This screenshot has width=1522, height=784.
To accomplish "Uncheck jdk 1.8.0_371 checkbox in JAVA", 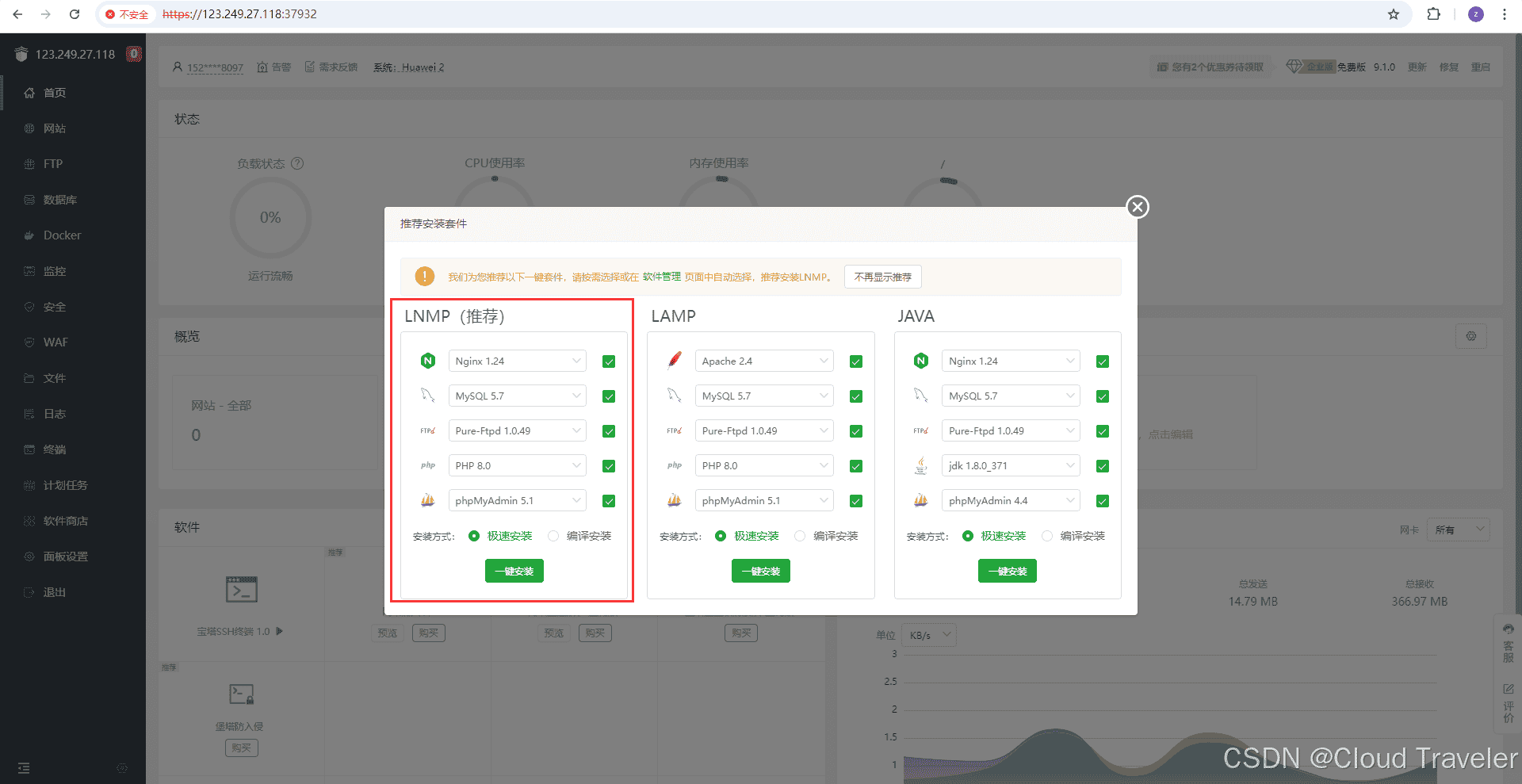I will [x=1102, y=466].
